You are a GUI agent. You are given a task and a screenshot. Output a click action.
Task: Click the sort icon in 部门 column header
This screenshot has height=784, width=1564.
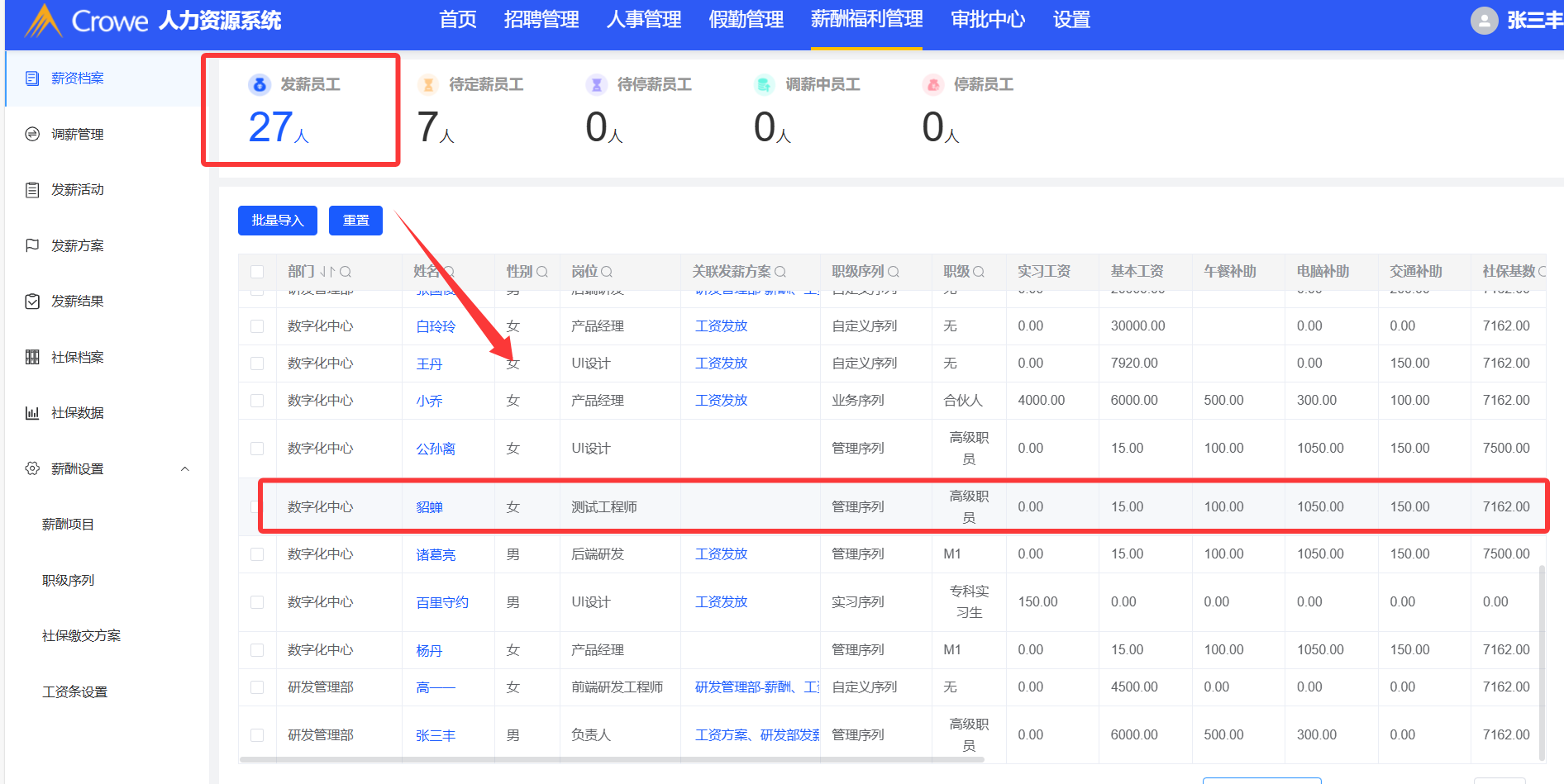pyautogui.click(x=327, y=272)
